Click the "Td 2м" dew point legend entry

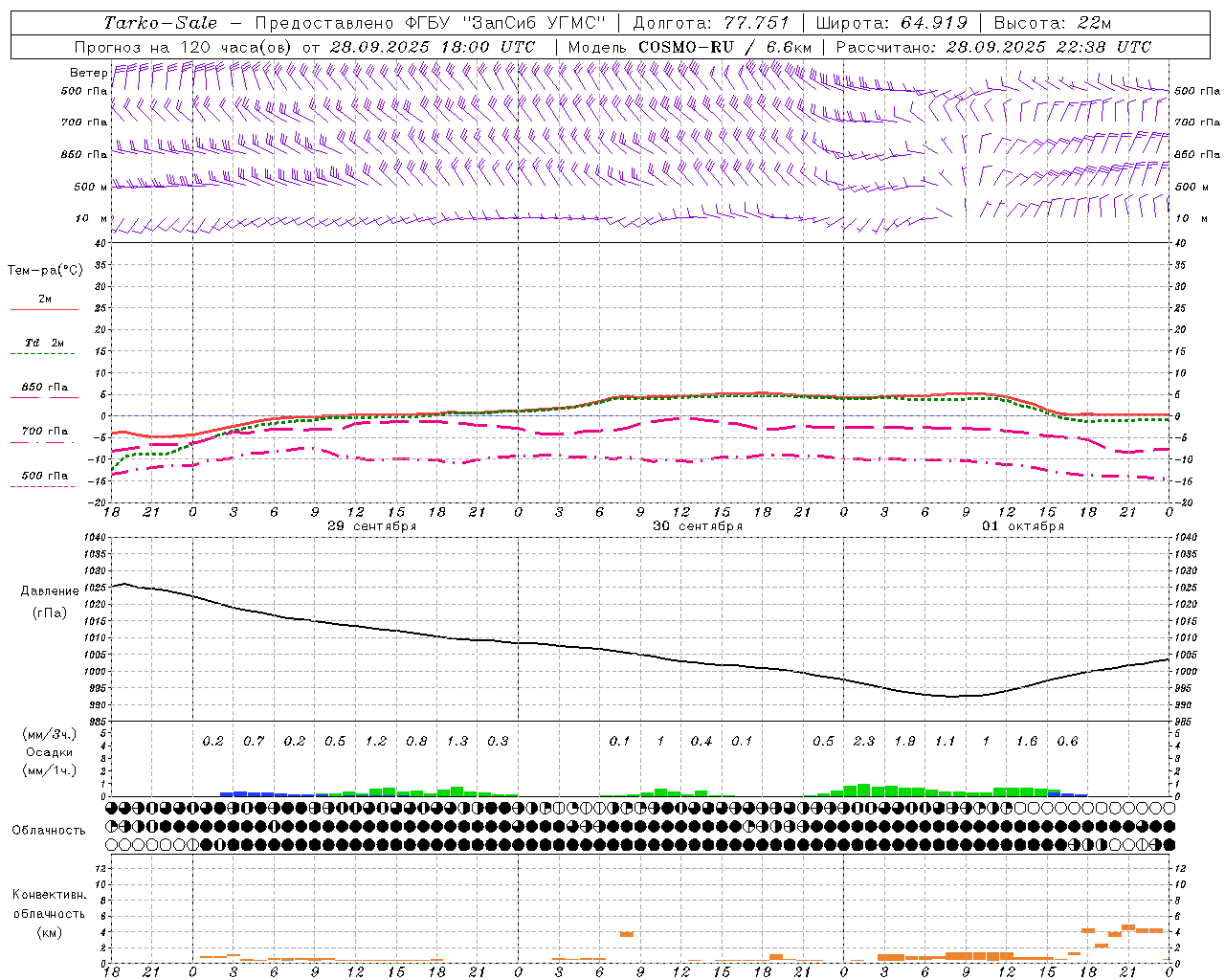(x=44, y=343)
